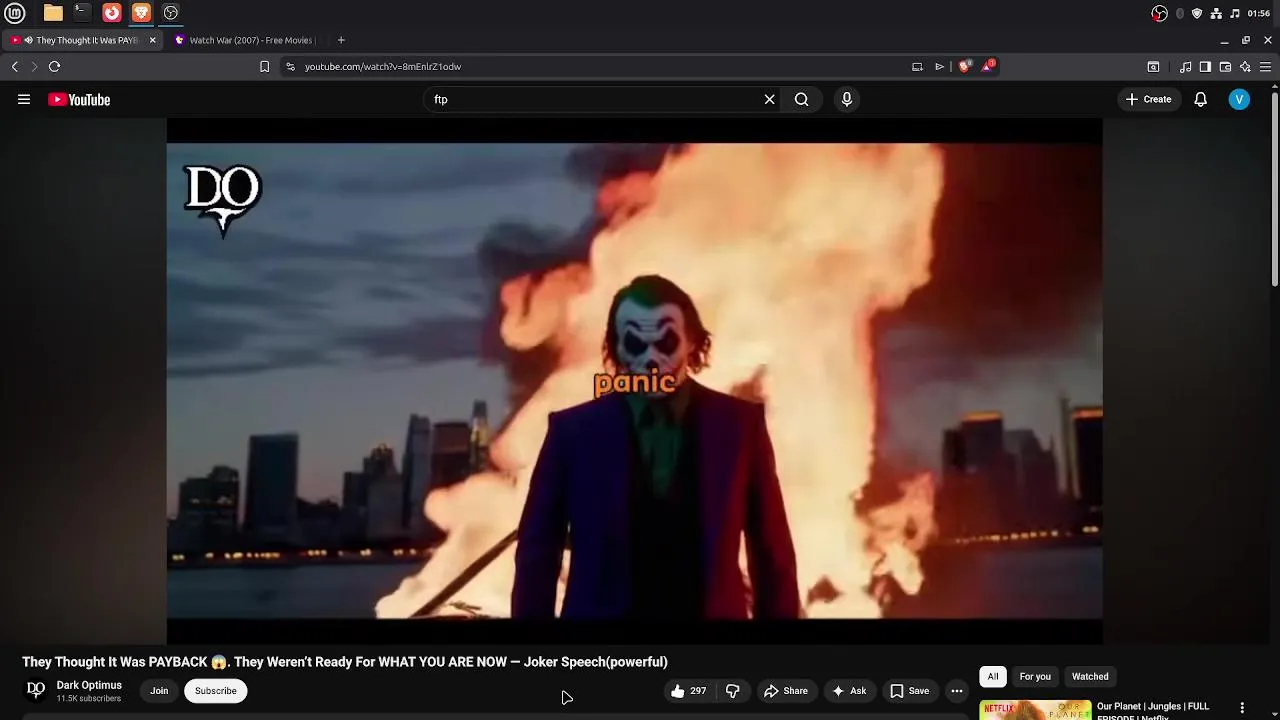This screenshot has height=720, width=1280.
Task: Click the Brave playlist arrow icon
Action: (x=939, y=67)
